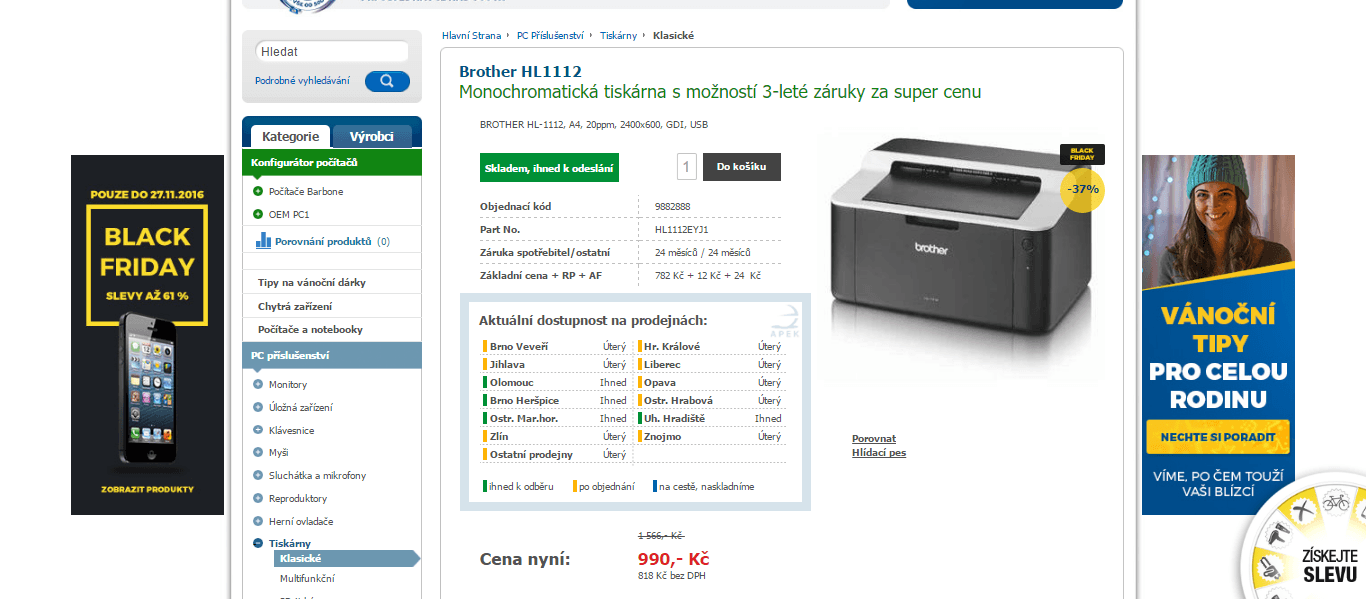Click Olomouc store availability row
Screen dimensions: 1366x599
pyautogui.click(x=555, y=382)
